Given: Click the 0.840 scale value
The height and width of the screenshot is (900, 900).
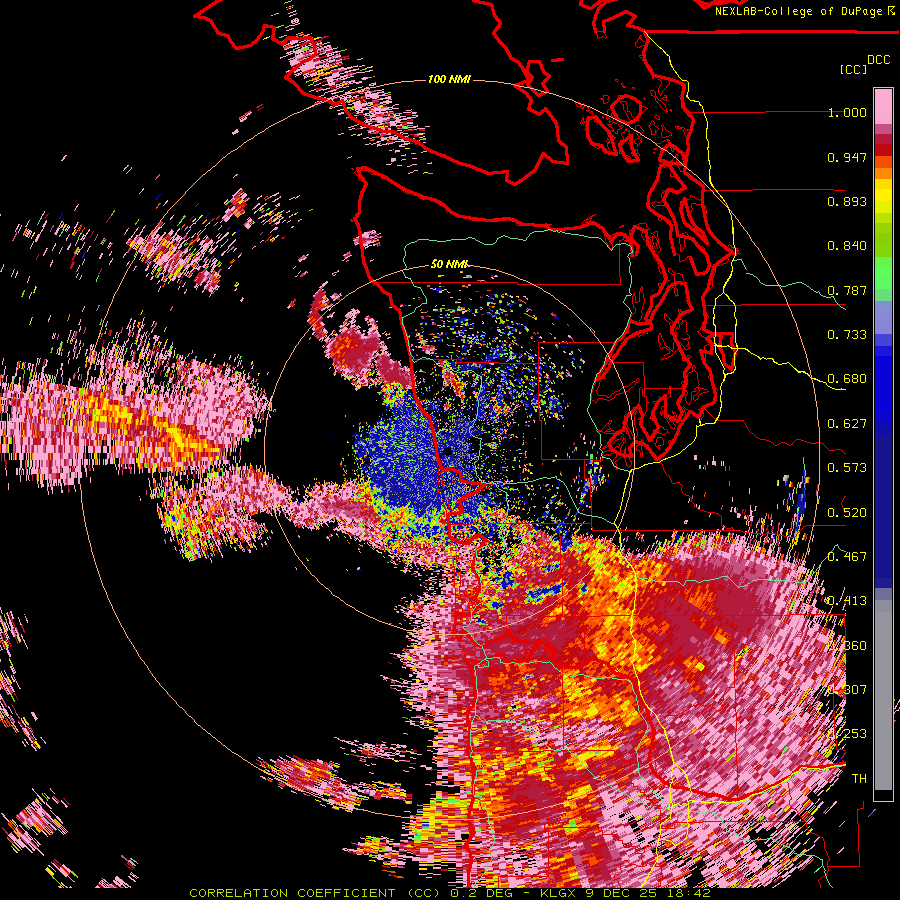Looking at the screenshot, I should [847, 246].
